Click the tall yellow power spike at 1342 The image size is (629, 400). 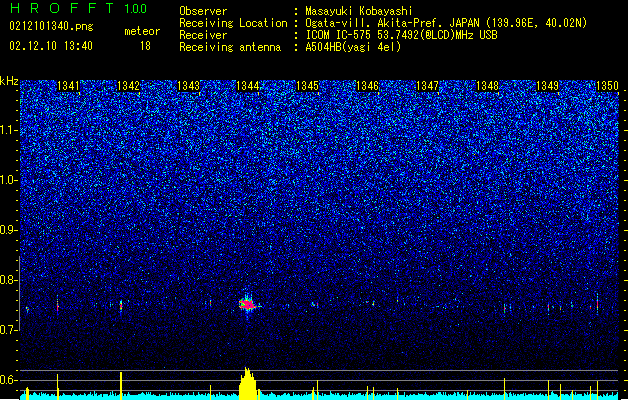121,386
